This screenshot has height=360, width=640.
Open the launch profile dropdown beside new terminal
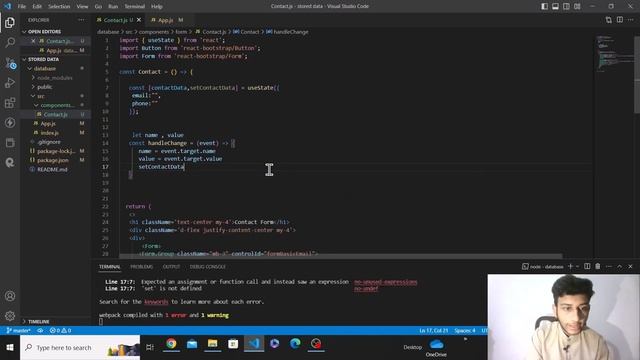click(577, 267)
